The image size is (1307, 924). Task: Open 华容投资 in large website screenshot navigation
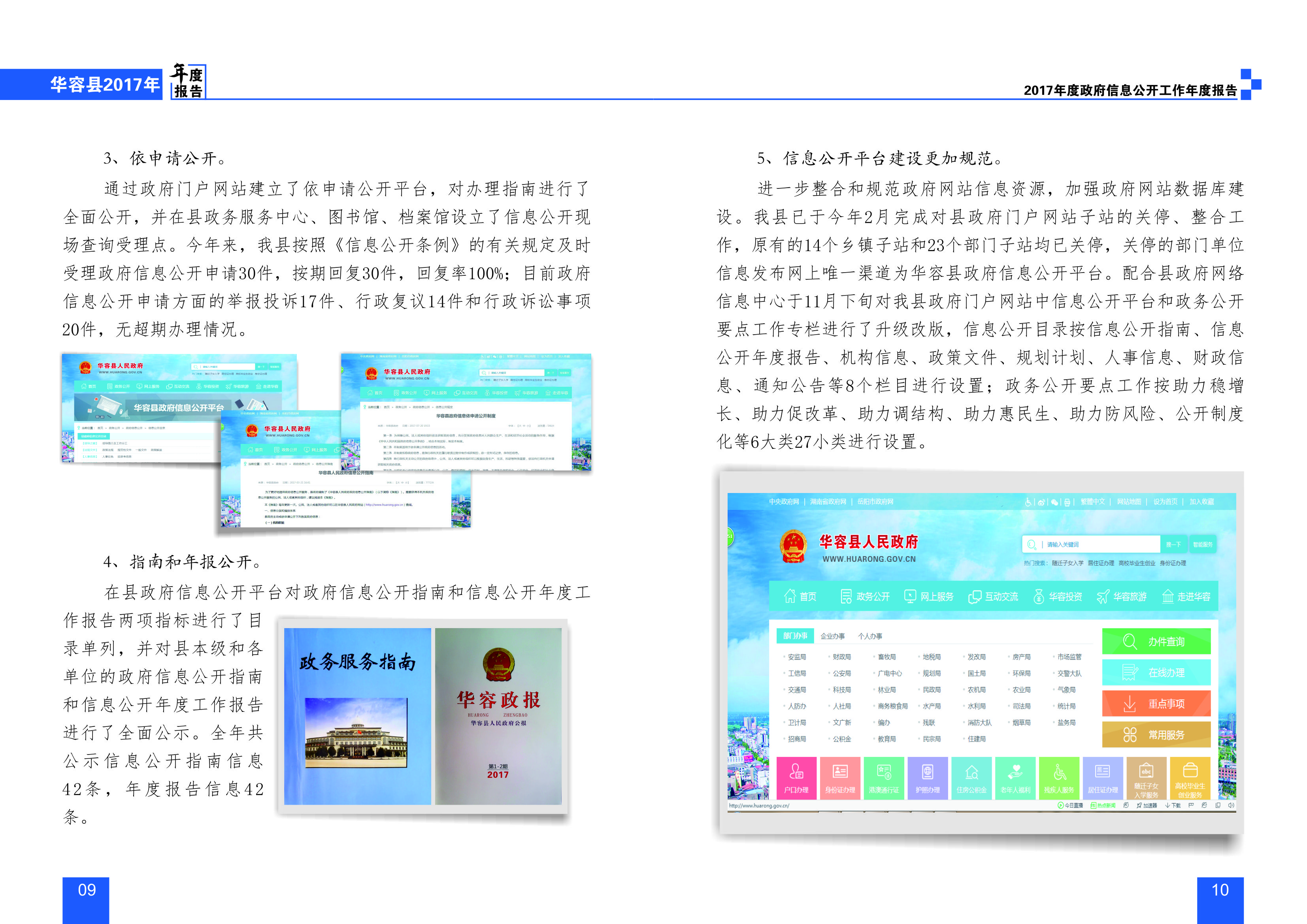1058,596
